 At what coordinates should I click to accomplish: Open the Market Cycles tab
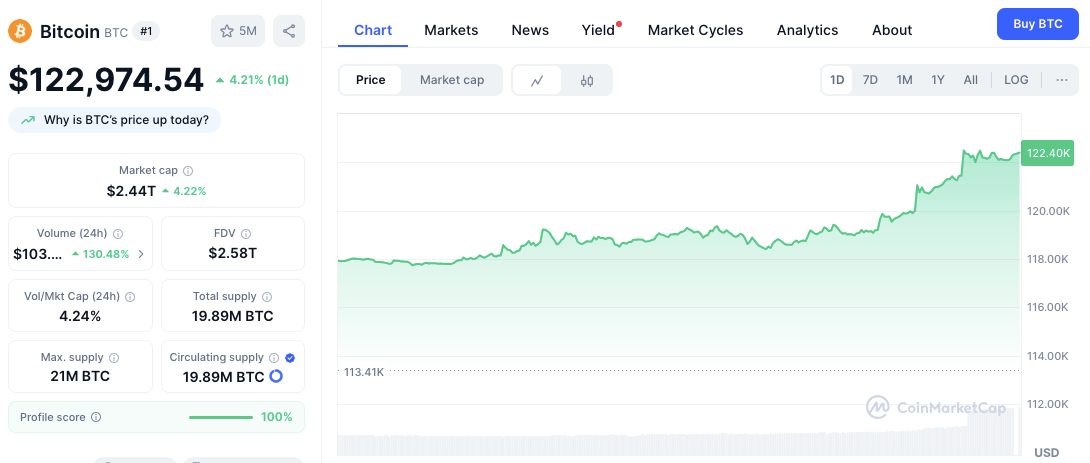point(695,30)
